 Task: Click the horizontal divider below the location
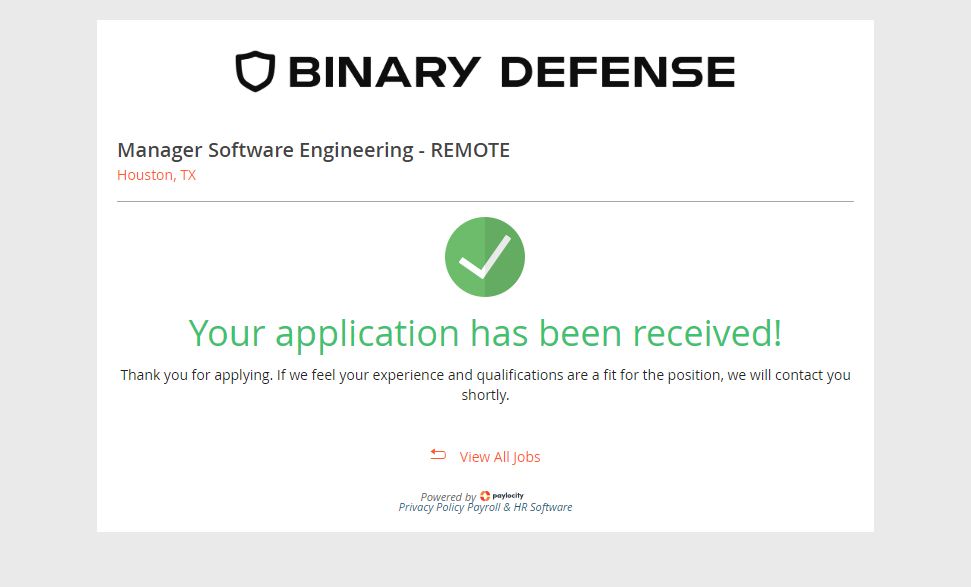pos(485,202)
